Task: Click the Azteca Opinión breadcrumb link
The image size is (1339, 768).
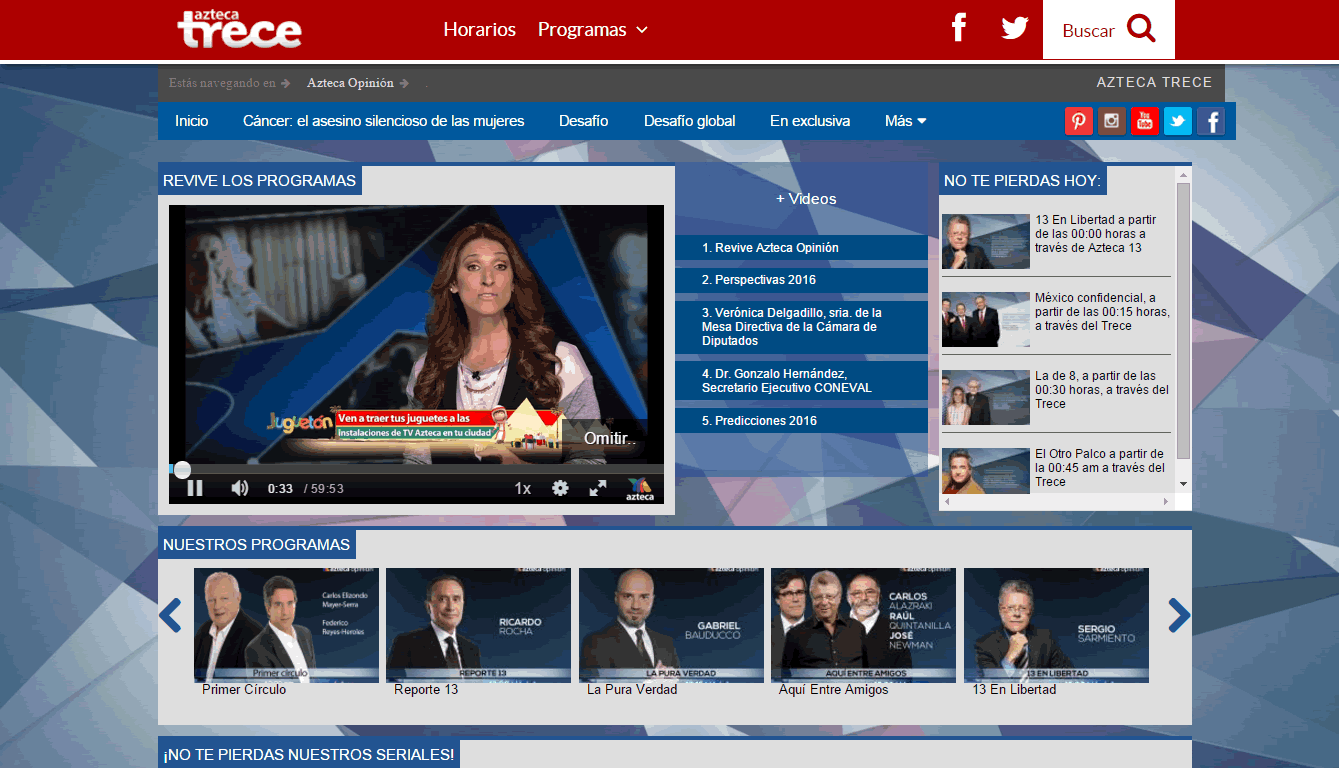Action: (351, 83)
